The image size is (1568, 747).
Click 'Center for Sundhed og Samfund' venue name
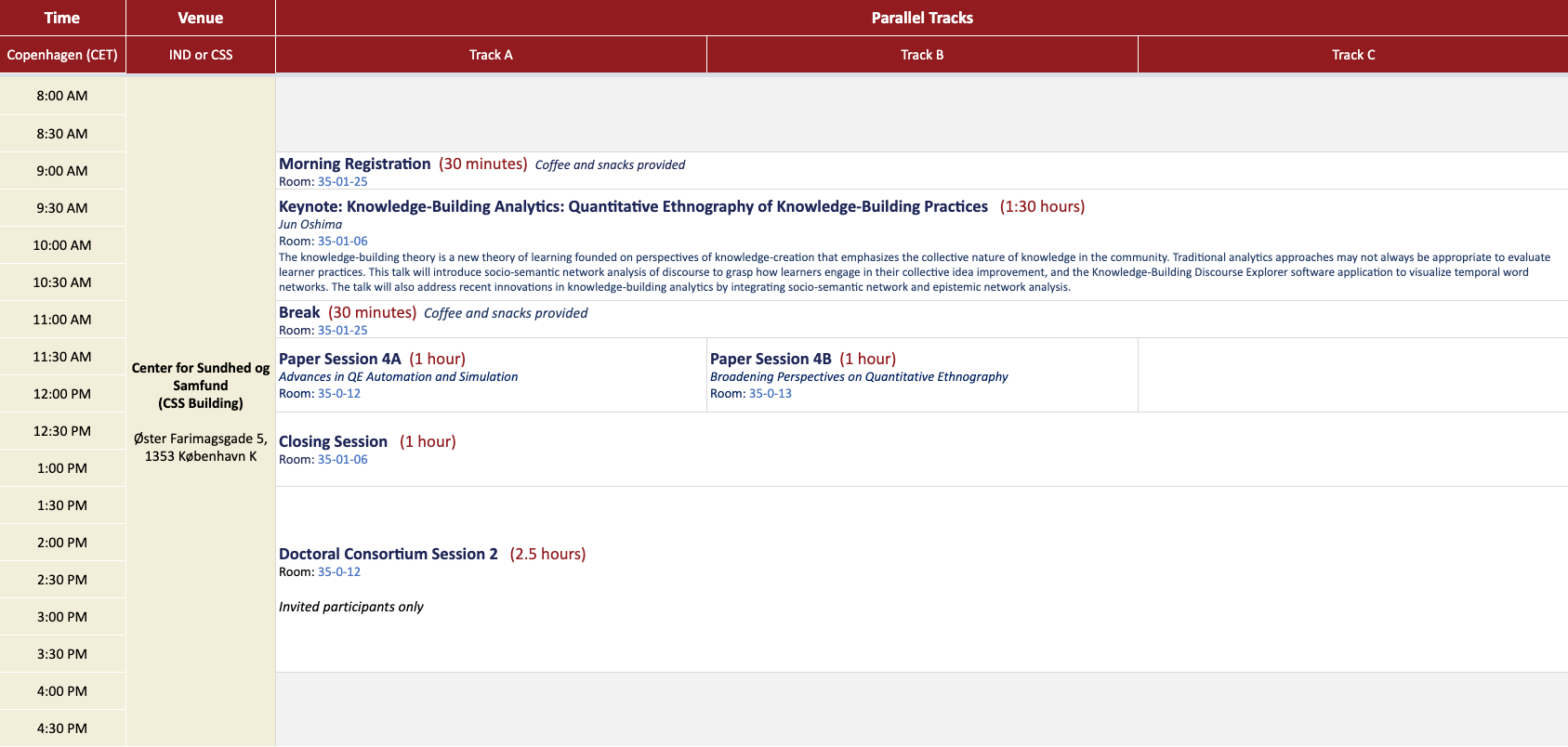(x=201, y=376)
